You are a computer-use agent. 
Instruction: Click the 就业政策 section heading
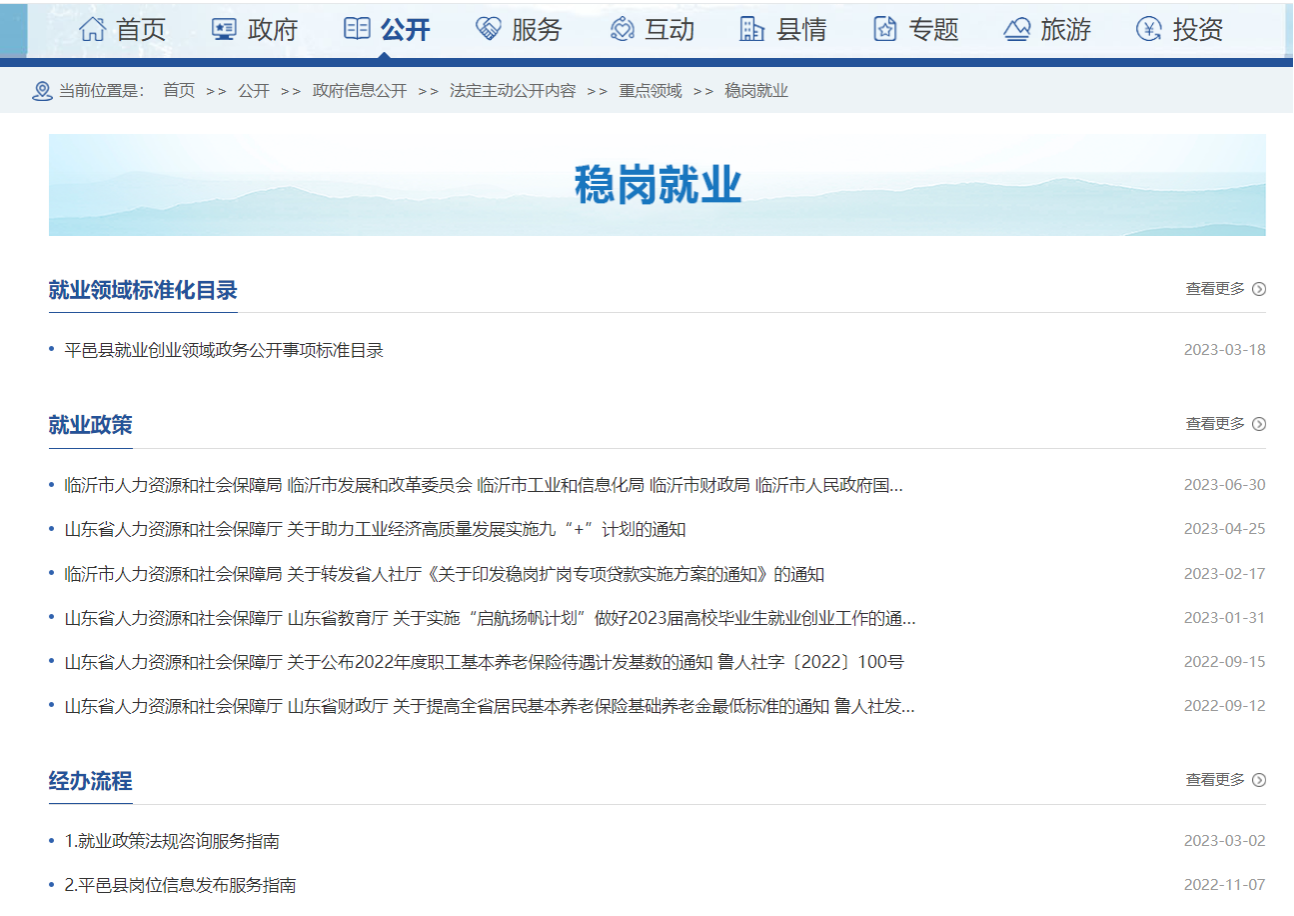click(x=90, y=425)
